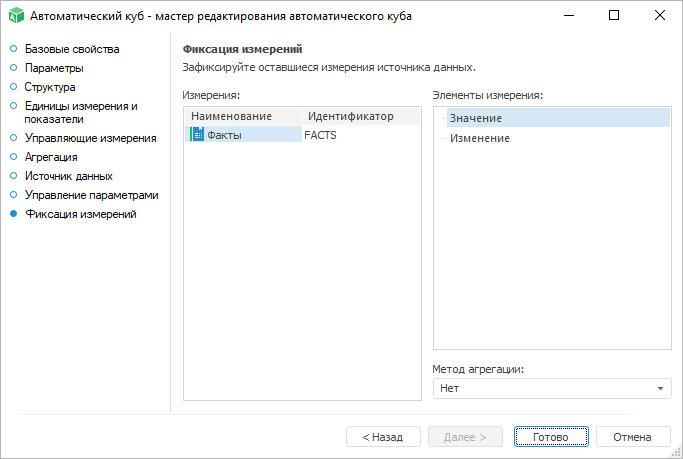Select the Значение dimension element

tap(476, 119)
